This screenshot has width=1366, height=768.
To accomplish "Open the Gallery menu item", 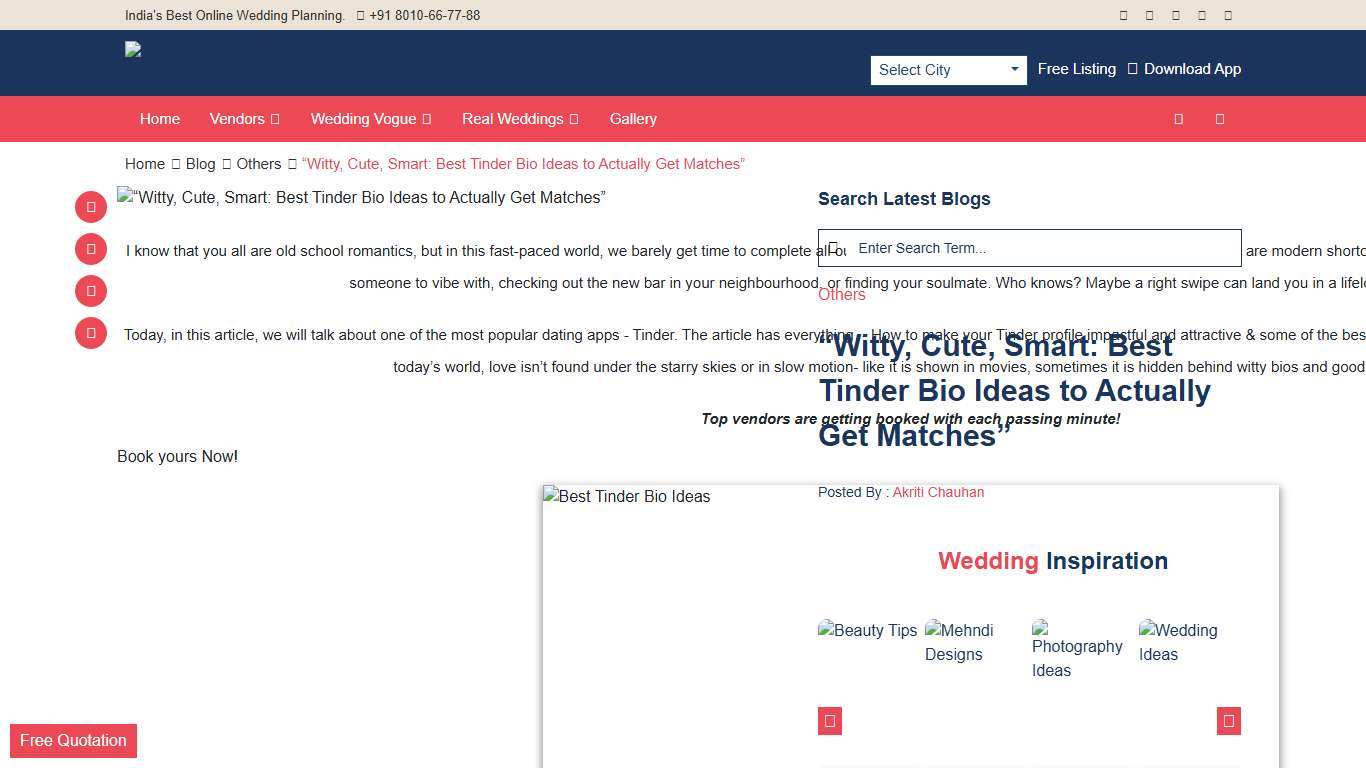I will (633, 119).
